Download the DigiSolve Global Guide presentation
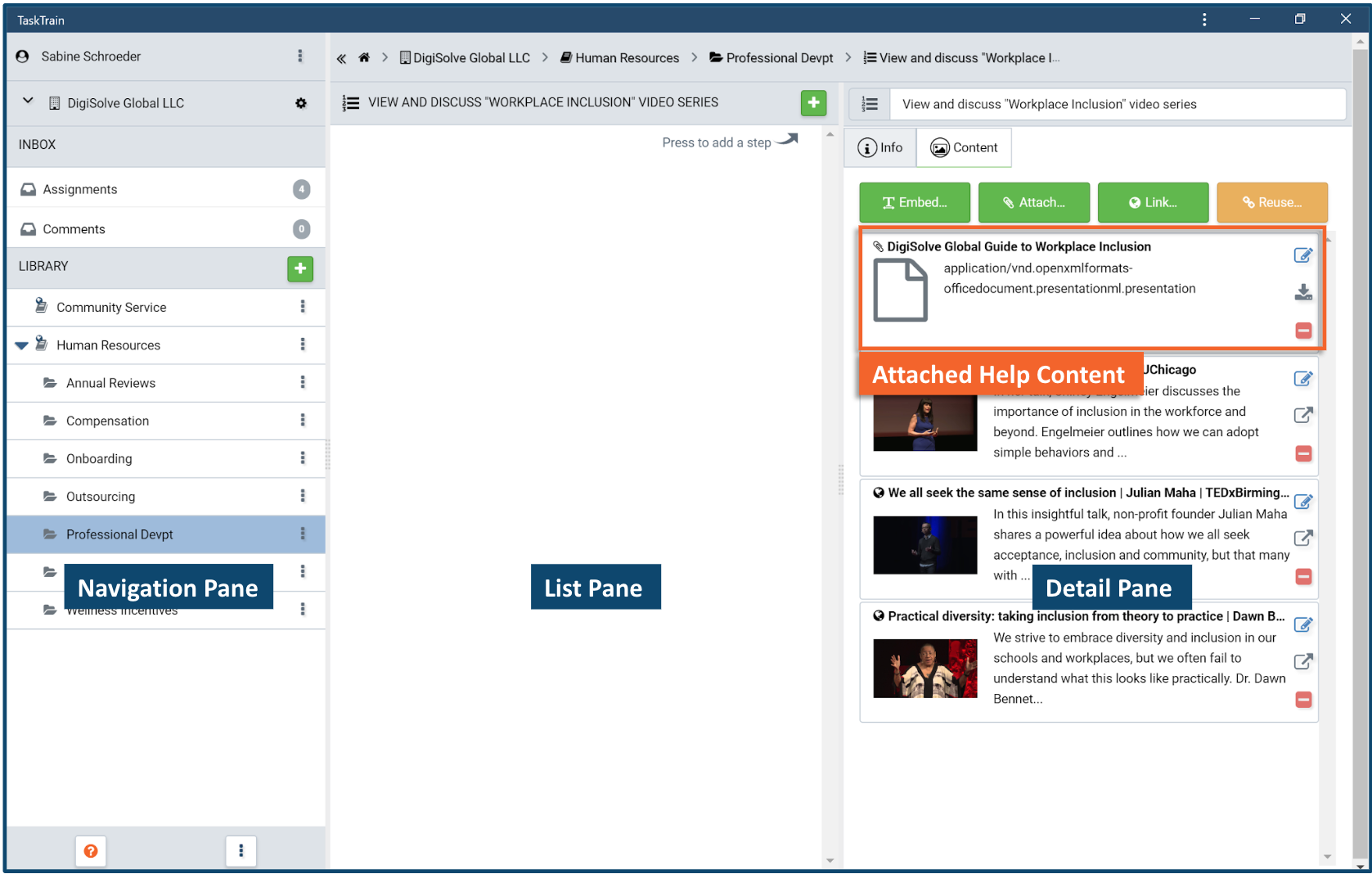Viewport: 1372px width, 874px height. 1303,292
